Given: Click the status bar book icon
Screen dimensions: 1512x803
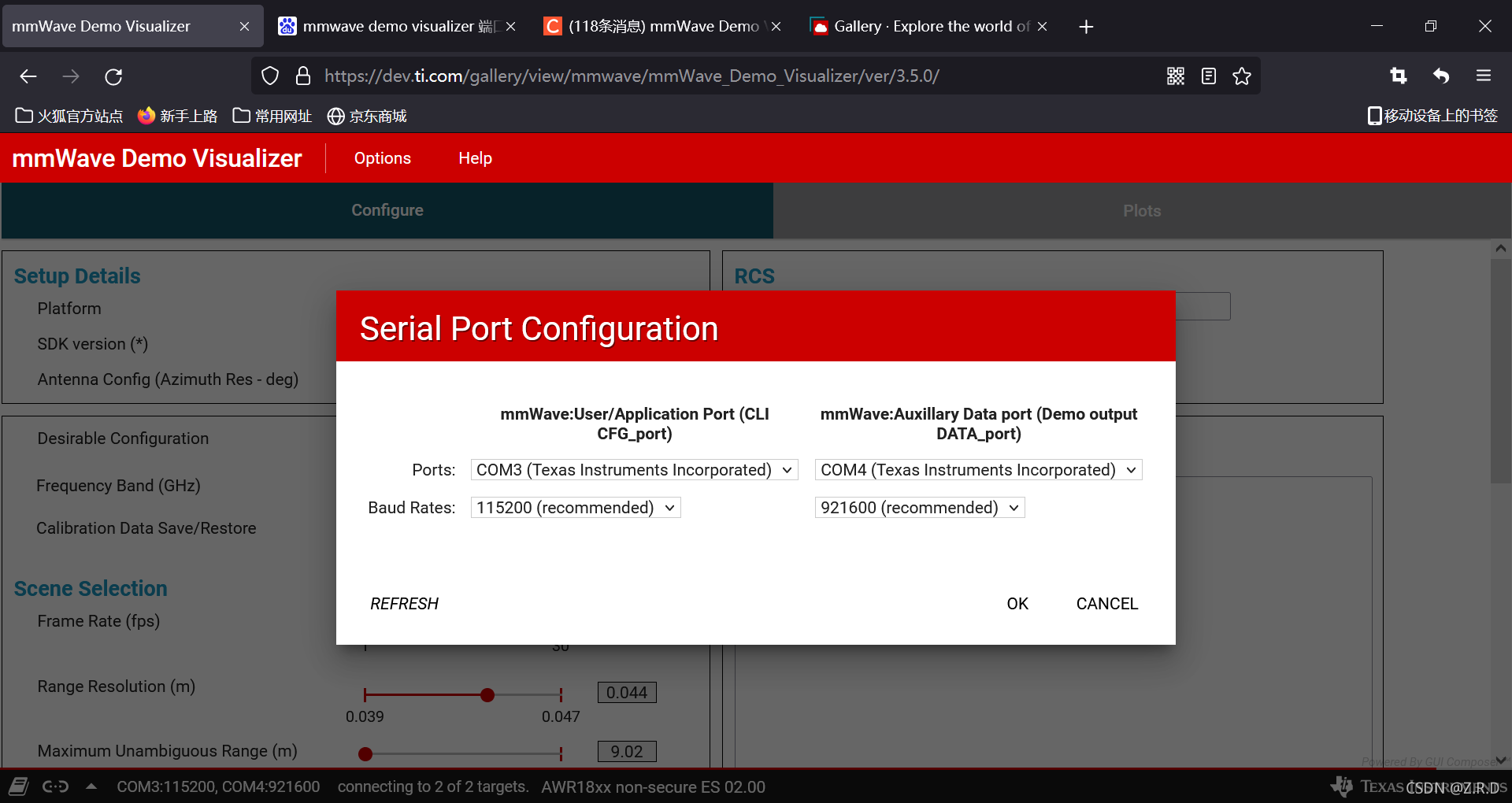Looking at the screenshot, I should pyautogui.click(x=19, y=786).
